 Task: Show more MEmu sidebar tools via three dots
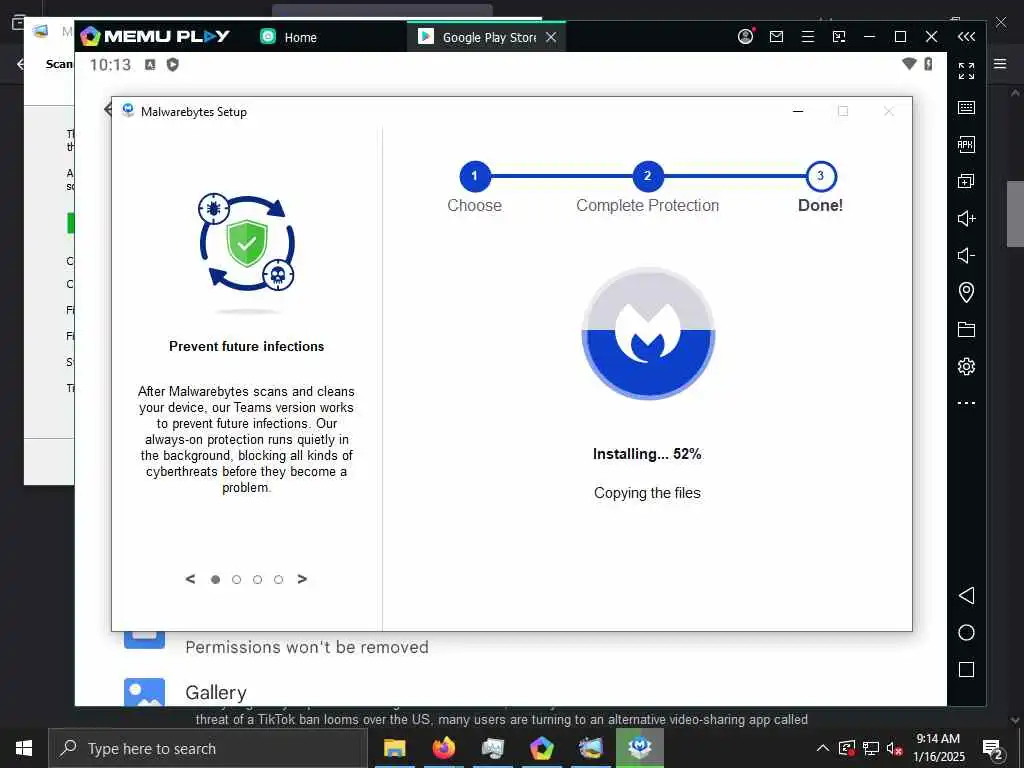tap(967, 403)
